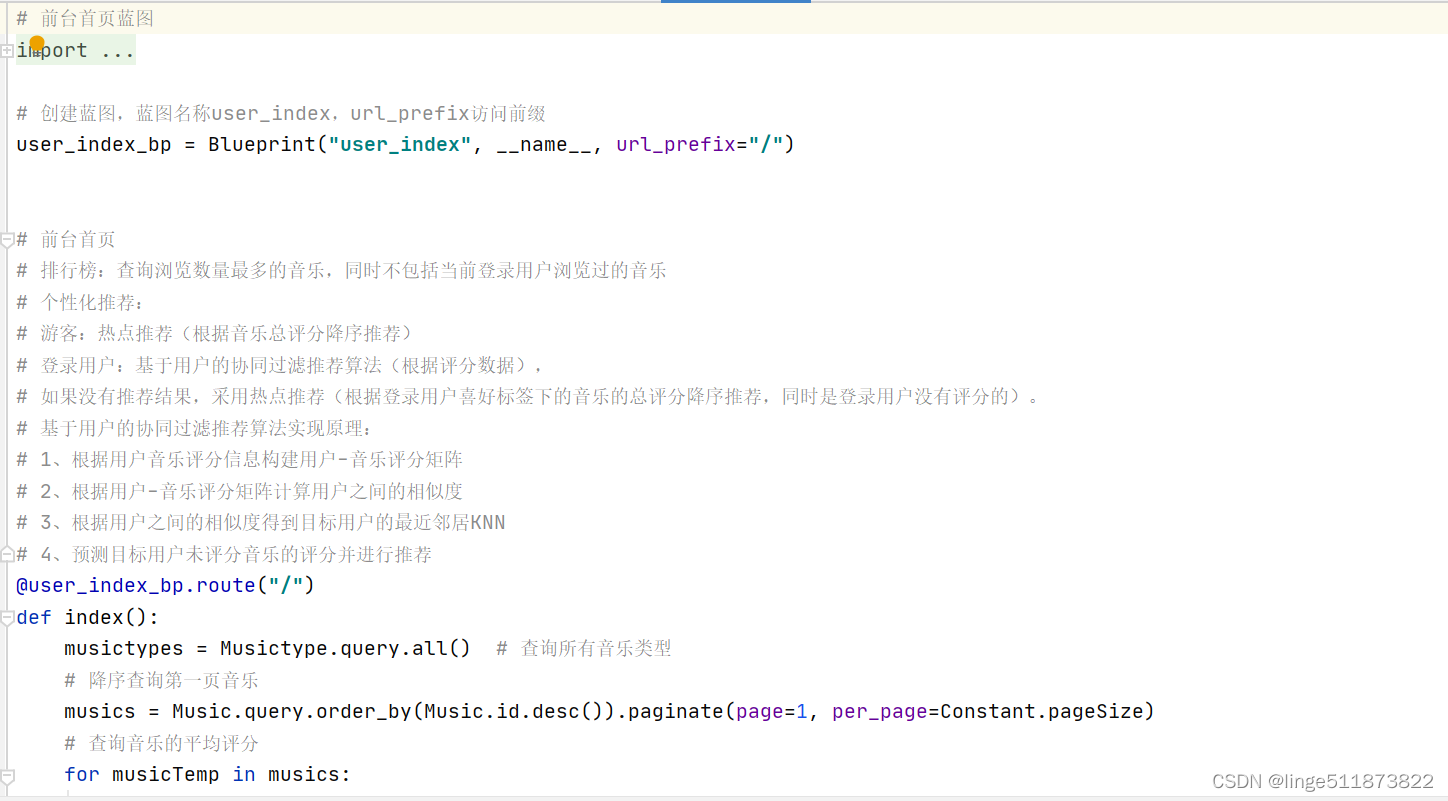Click the url_prefix="/" keyword argument in Blueprint call
The image size is (1448, 801).
pyautogui.click(x=700, y=144)
